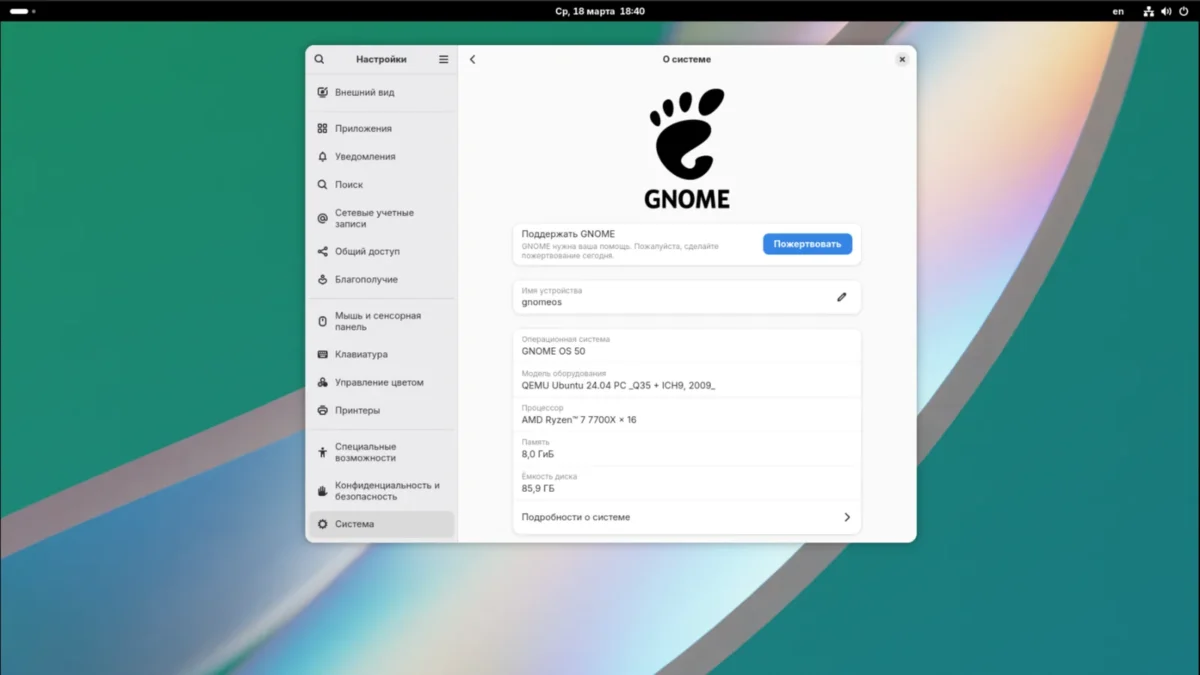
Task: Click the mouse and touchpad icon
Action: [x=322, y=321]
